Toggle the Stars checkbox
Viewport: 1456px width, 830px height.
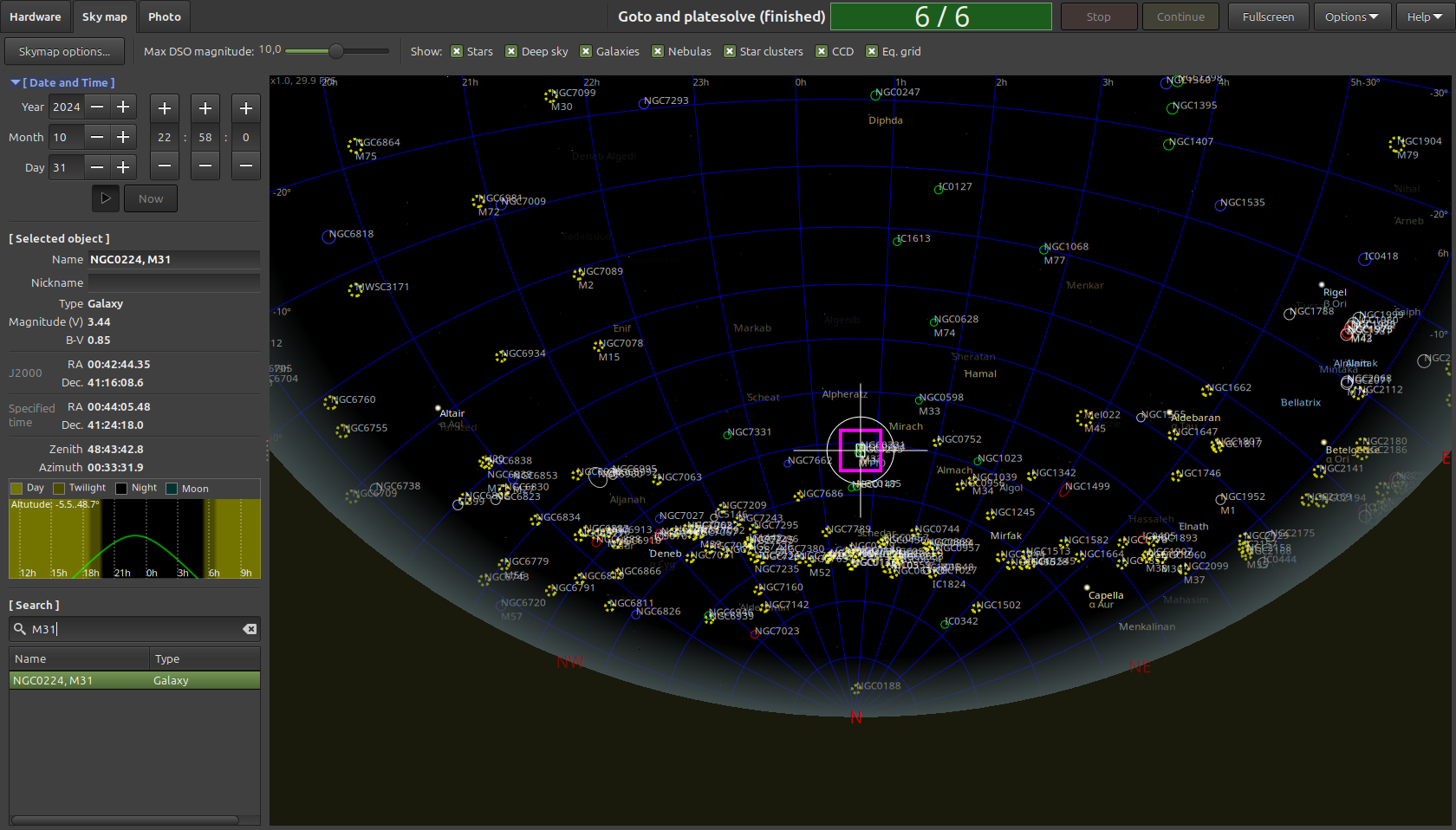457,51
